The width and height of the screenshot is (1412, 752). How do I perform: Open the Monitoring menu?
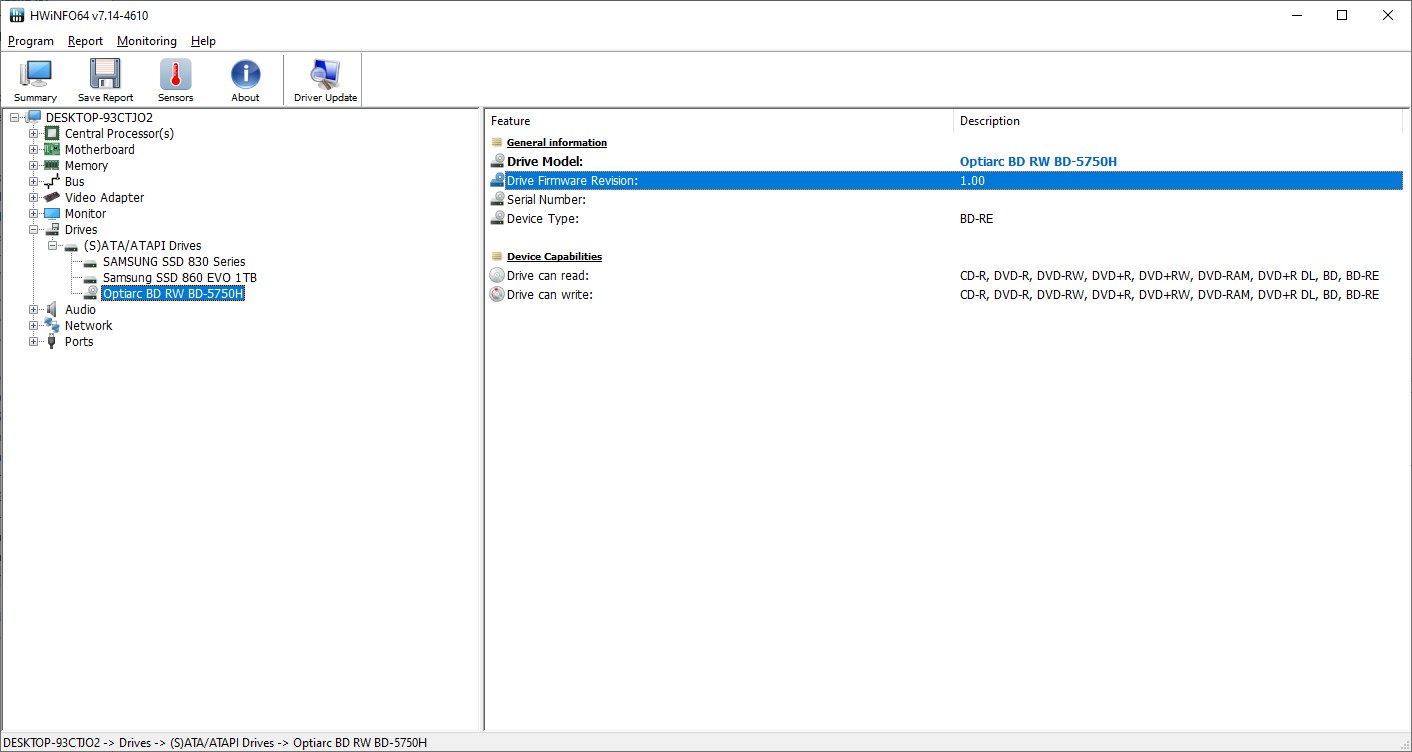tap(147, 41)
